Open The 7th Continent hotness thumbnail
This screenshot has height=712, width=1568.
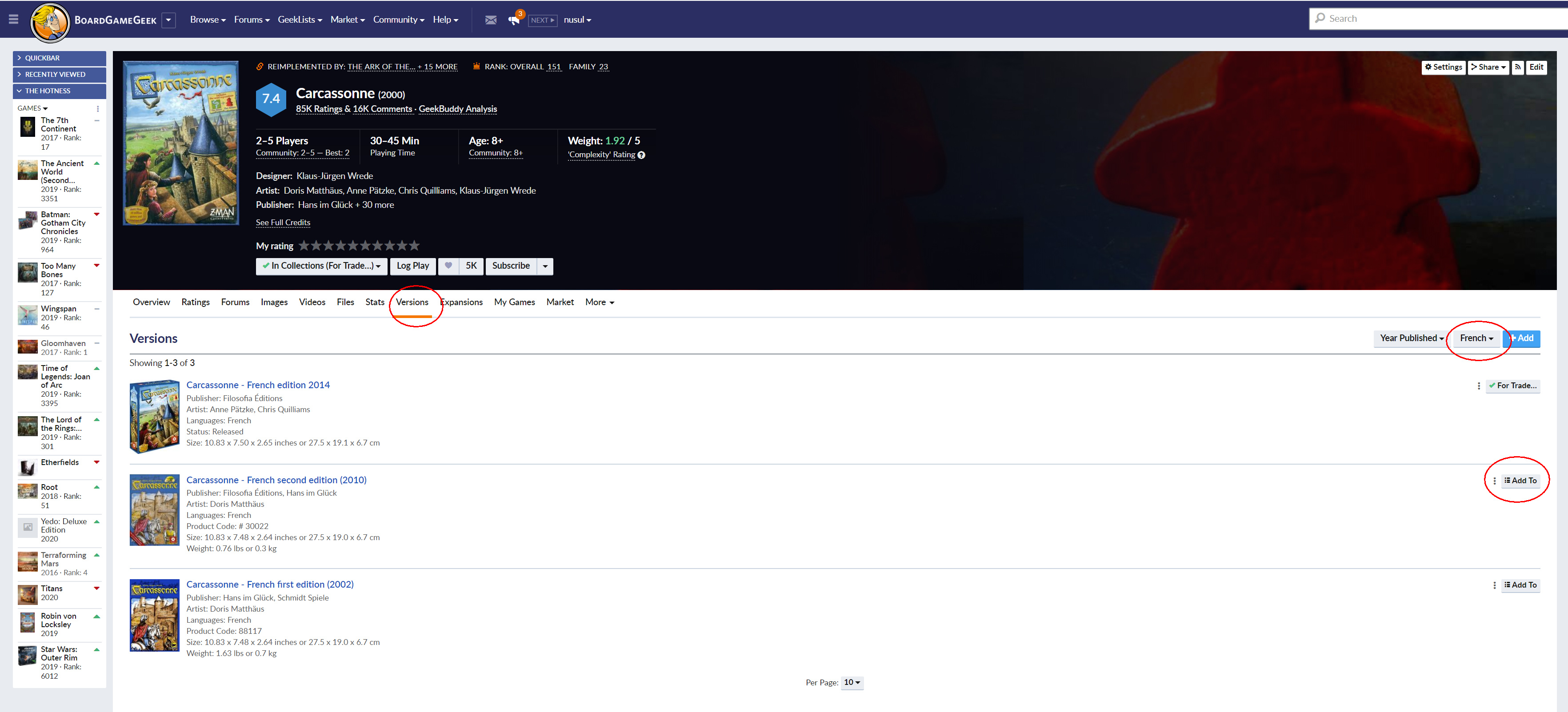(28, 127)
